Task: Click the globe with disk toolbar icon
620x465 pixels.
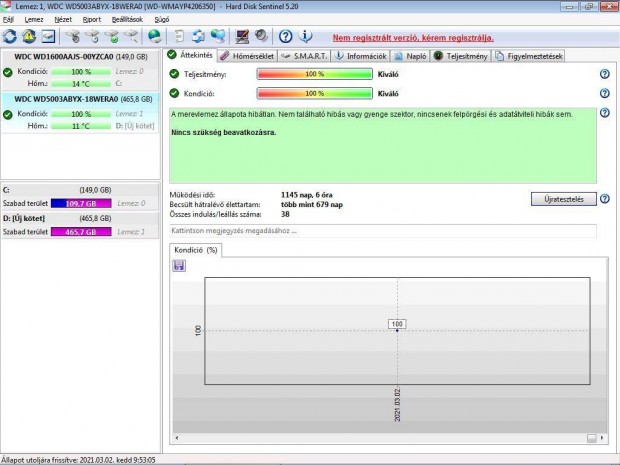Action: click(x=155, y=36)
